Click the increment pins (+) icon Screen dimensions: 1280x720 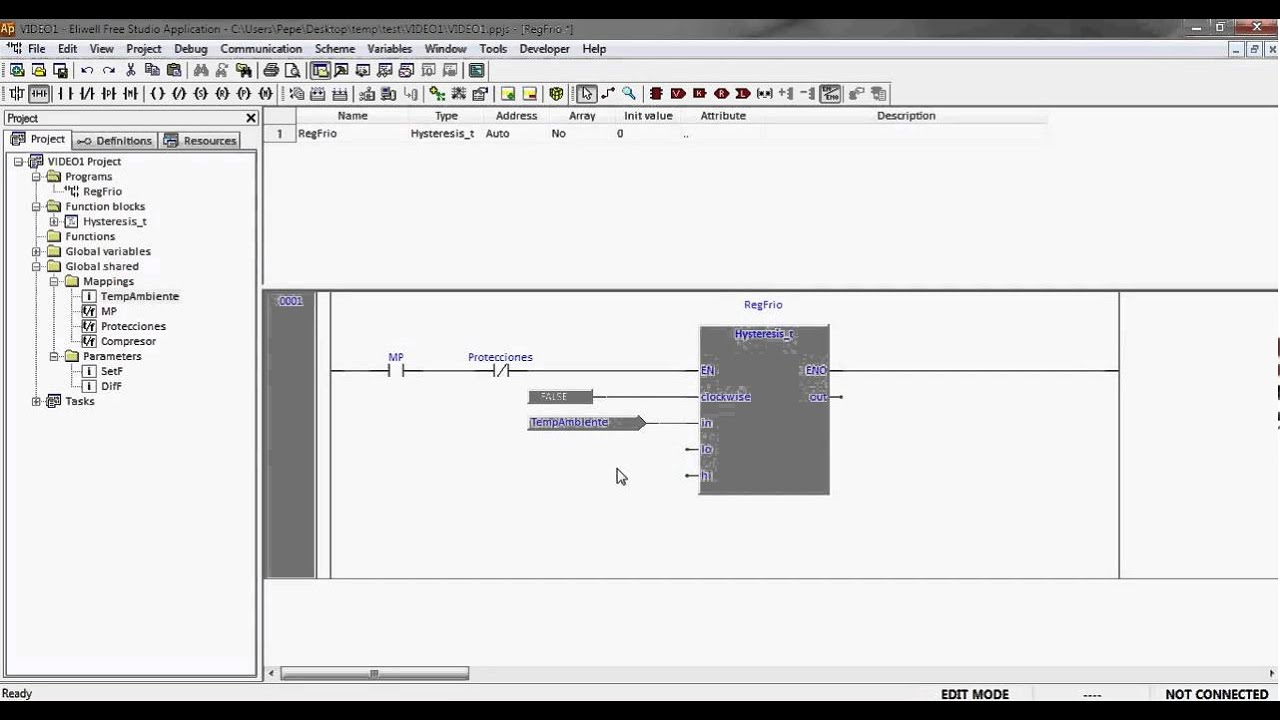point(786,93)
